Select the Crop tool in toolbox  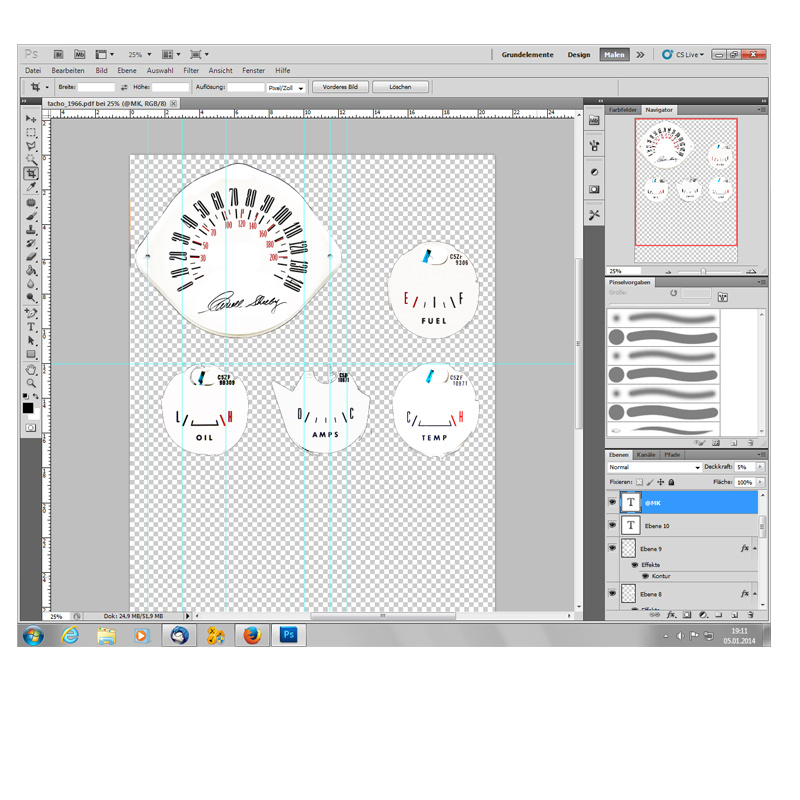[x=31, y=173]
